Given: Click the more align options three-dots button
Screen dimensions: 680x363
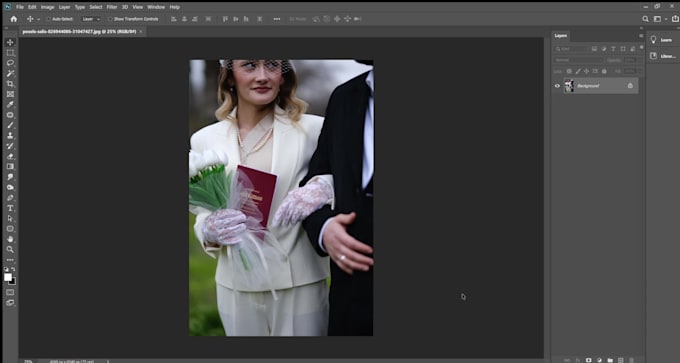Looking at the screenshot, I should (277, 19).
